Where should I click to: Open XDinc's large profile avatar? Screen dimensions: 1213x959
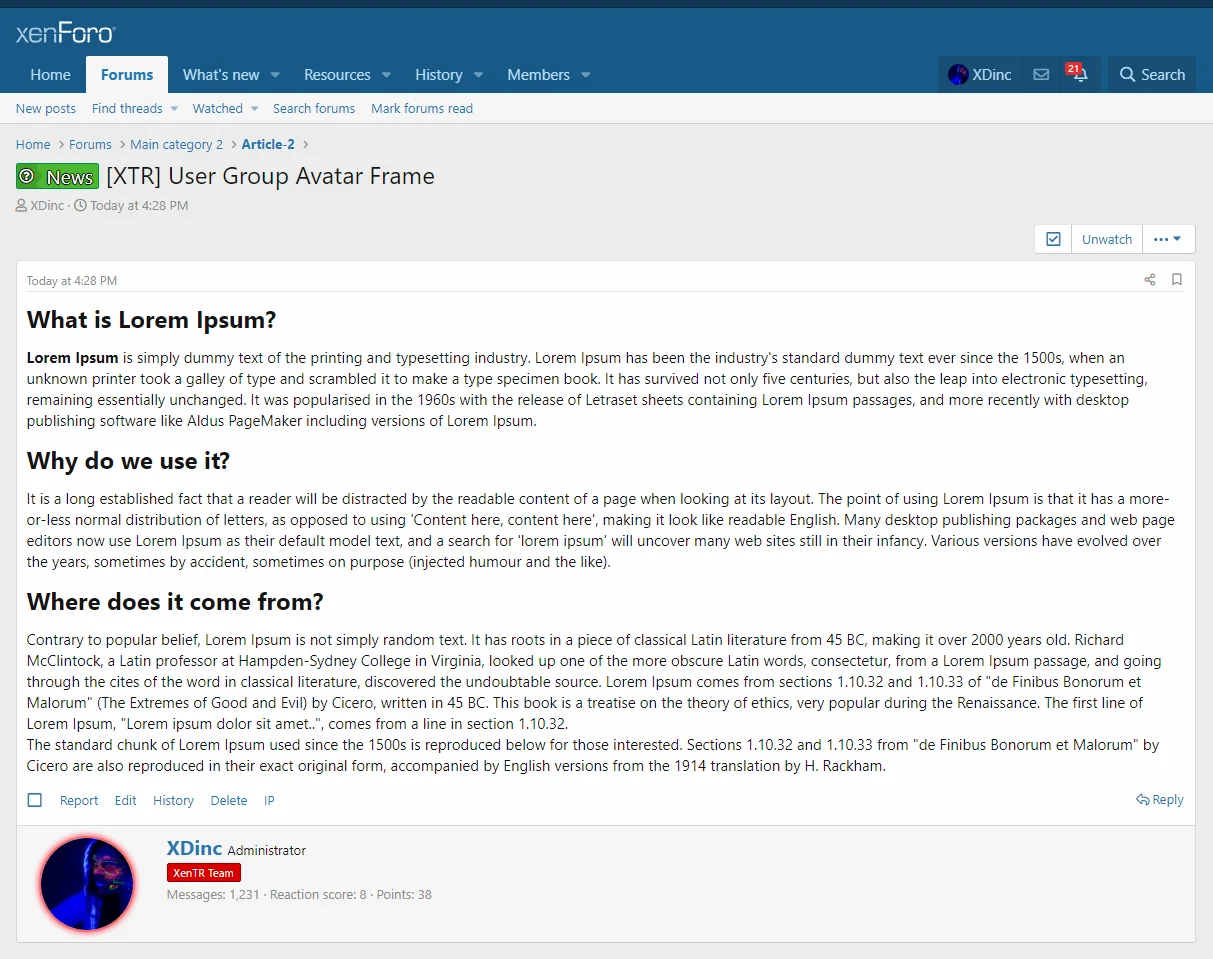(x=87, y=884)
